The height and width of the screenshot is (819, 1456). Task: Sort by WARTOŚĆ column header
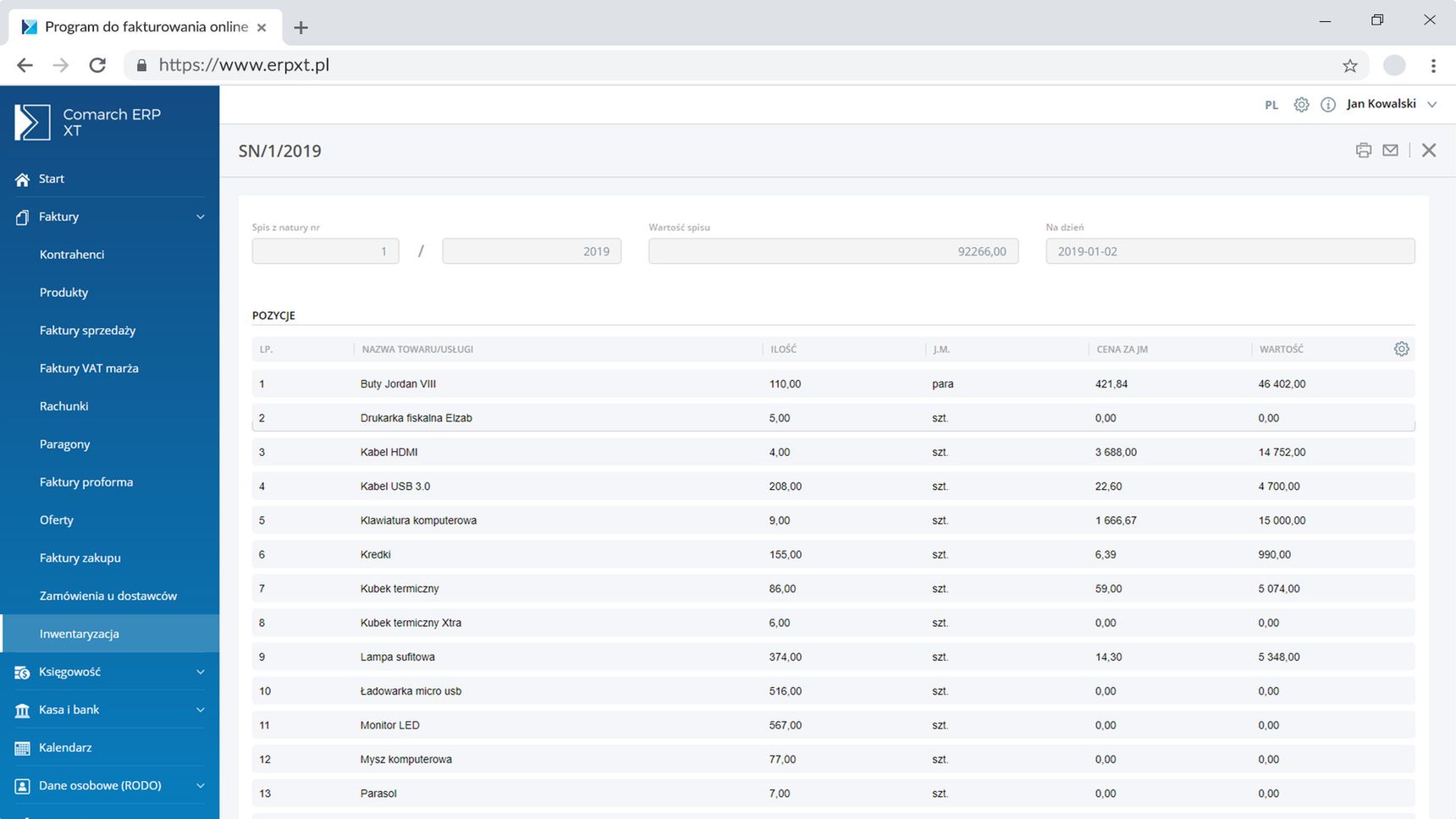1281,349
